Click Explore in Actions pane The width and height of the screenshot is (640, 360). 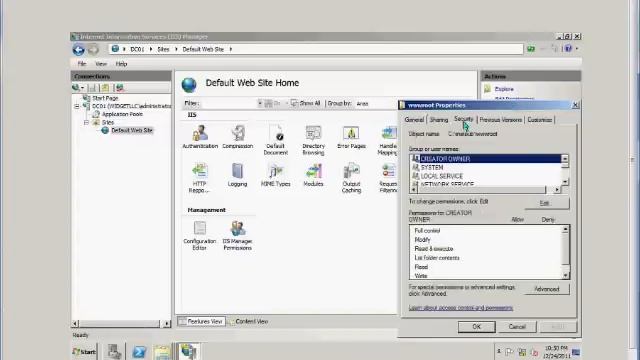504,89
